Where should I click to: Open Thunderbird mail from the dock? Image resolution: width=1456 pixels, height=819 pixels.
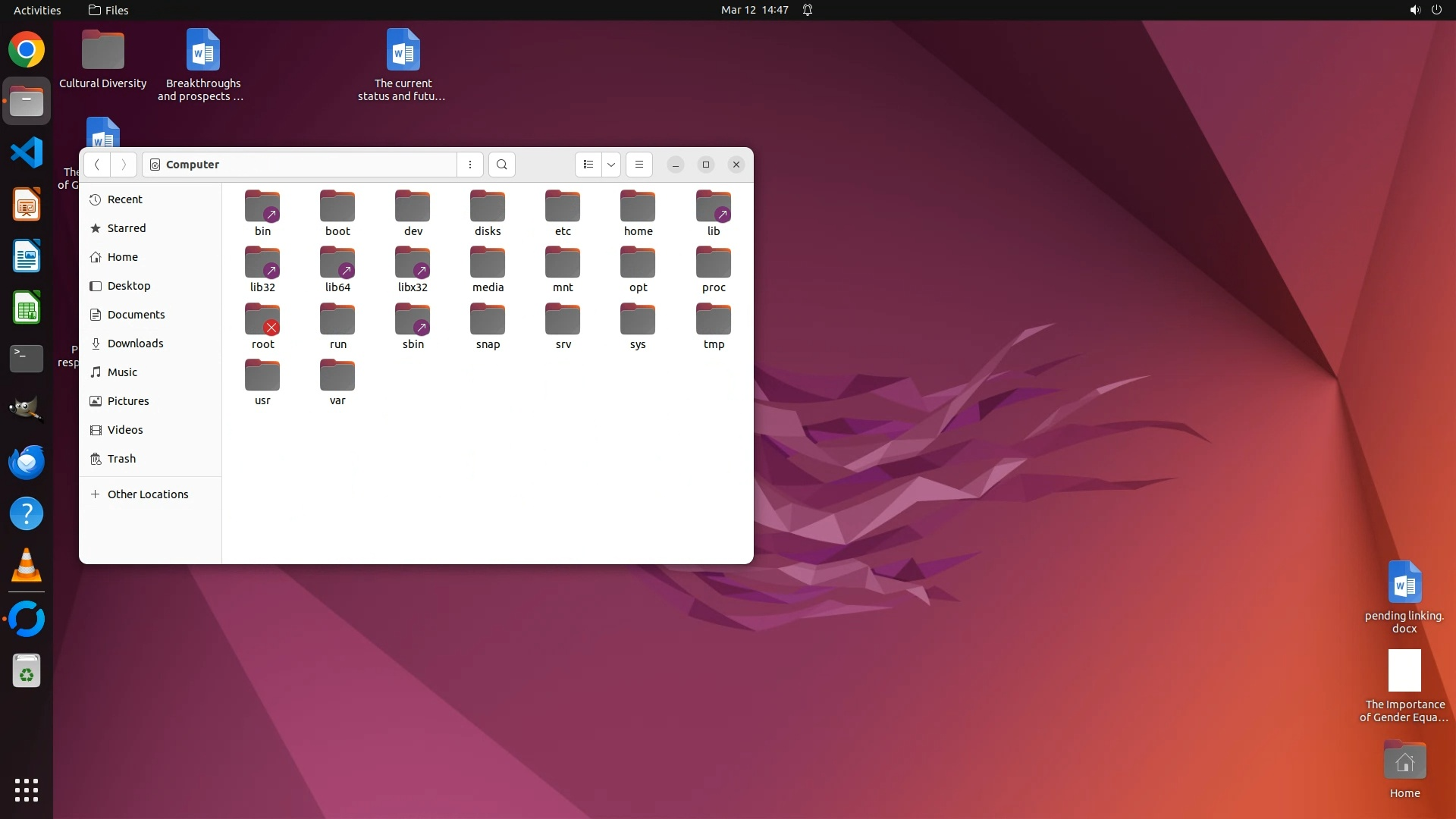(x=27, y=462)
